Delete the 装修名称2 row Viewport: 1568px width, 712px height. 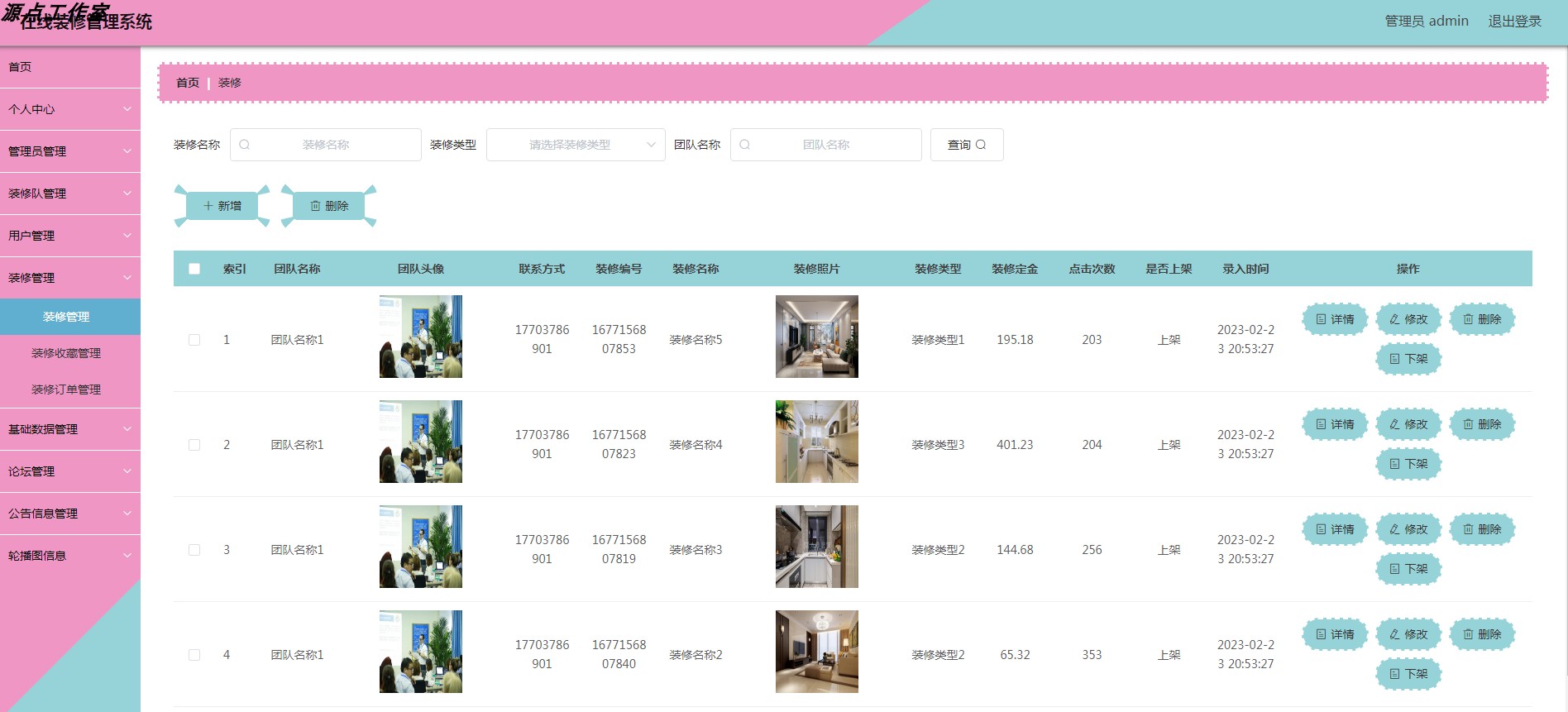point(1482,634)
